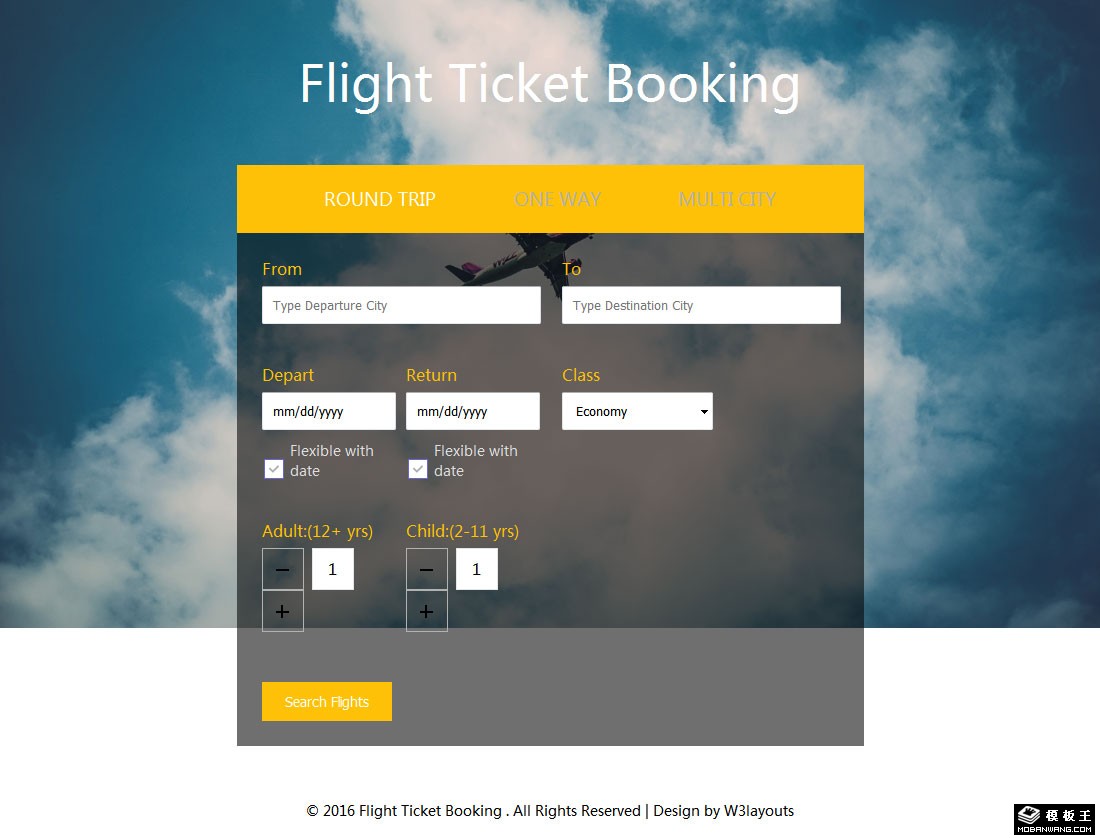
Task: Click the watermark logo in the corner
Action: click(1055, 818)
